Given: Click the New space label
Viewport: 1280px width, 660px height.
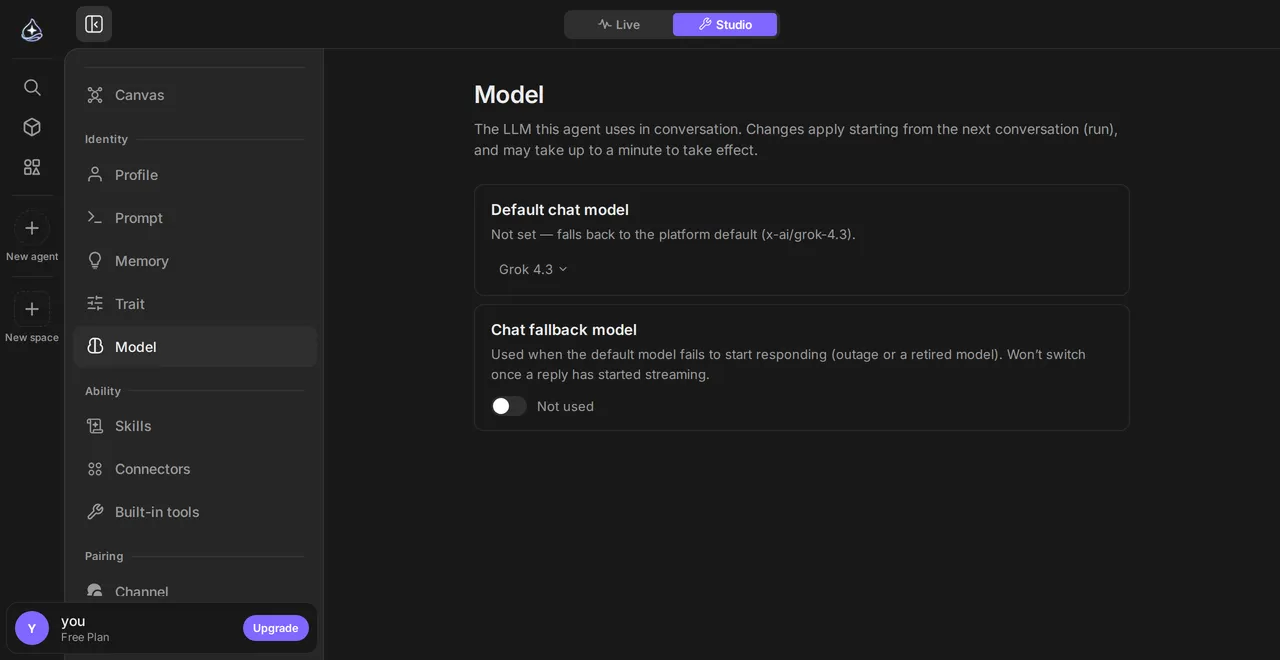Looking at the screenshot, I should 32,338.
